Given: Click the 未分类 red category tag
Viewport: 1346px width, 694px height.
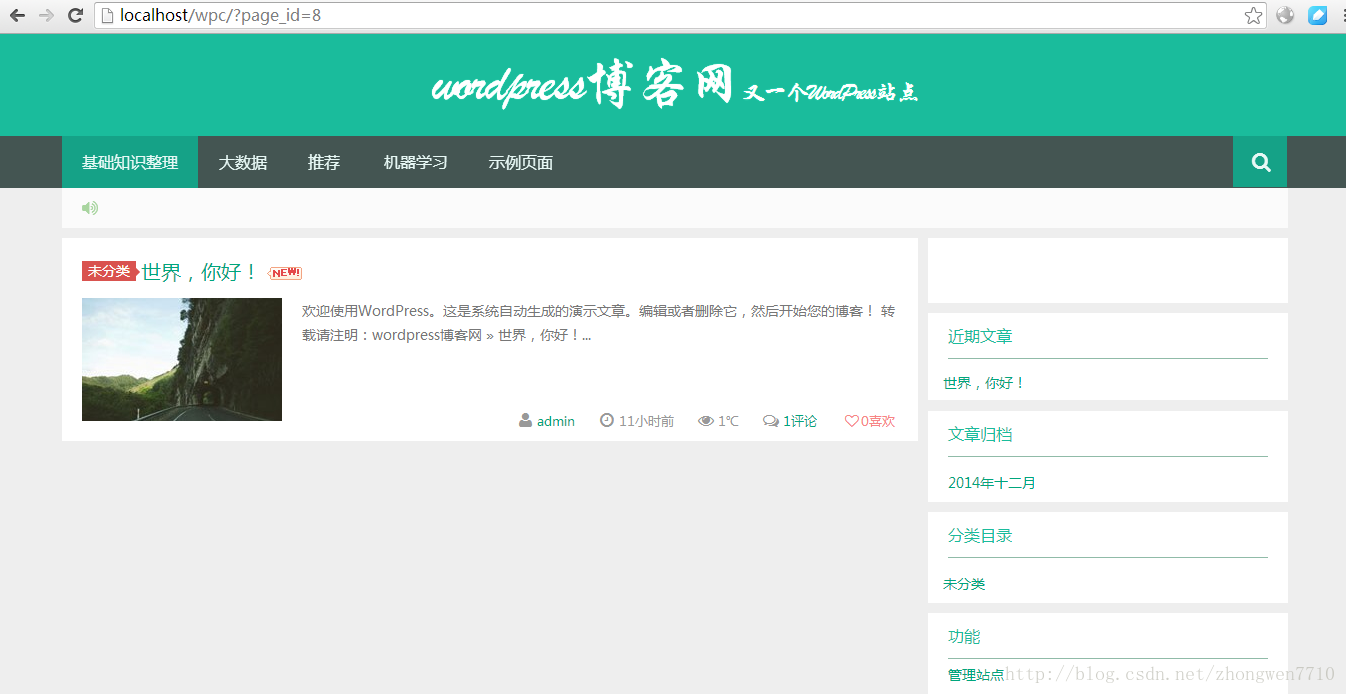Looking at the screenshot, I should (109, 271).
